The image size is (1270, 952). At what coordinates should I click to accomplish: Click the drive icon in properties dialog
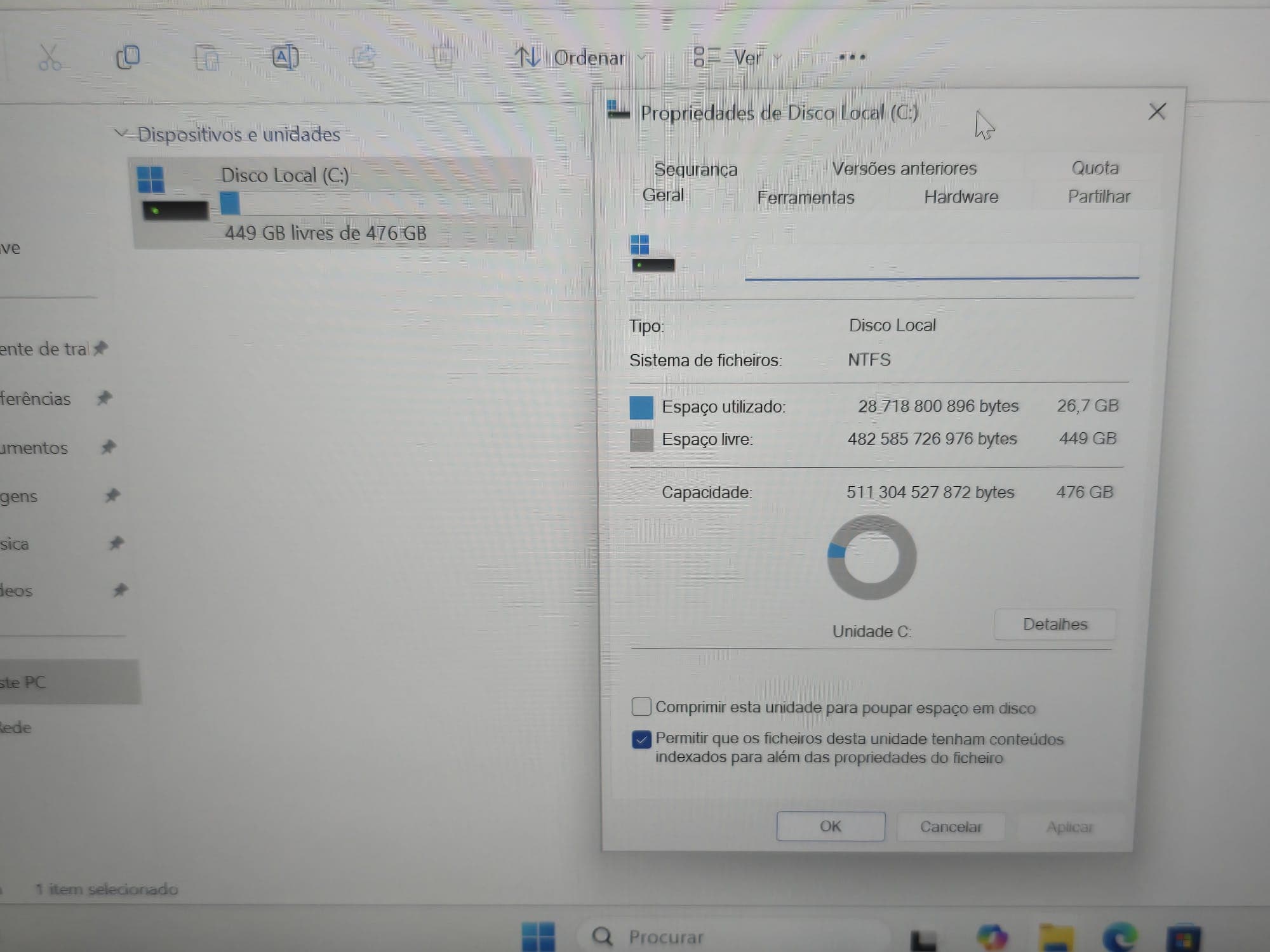pyautogui.click(x=652, y=253)
